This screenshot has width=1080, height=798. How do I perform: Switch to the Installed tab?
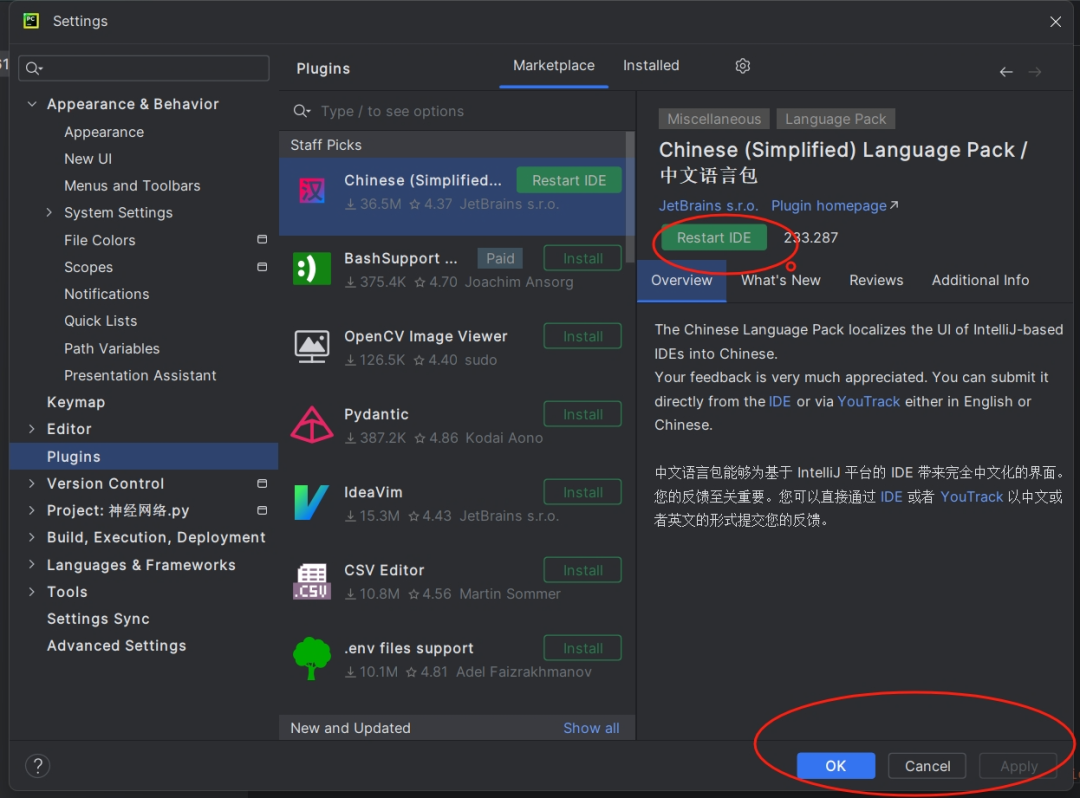(x=651, y=65)
